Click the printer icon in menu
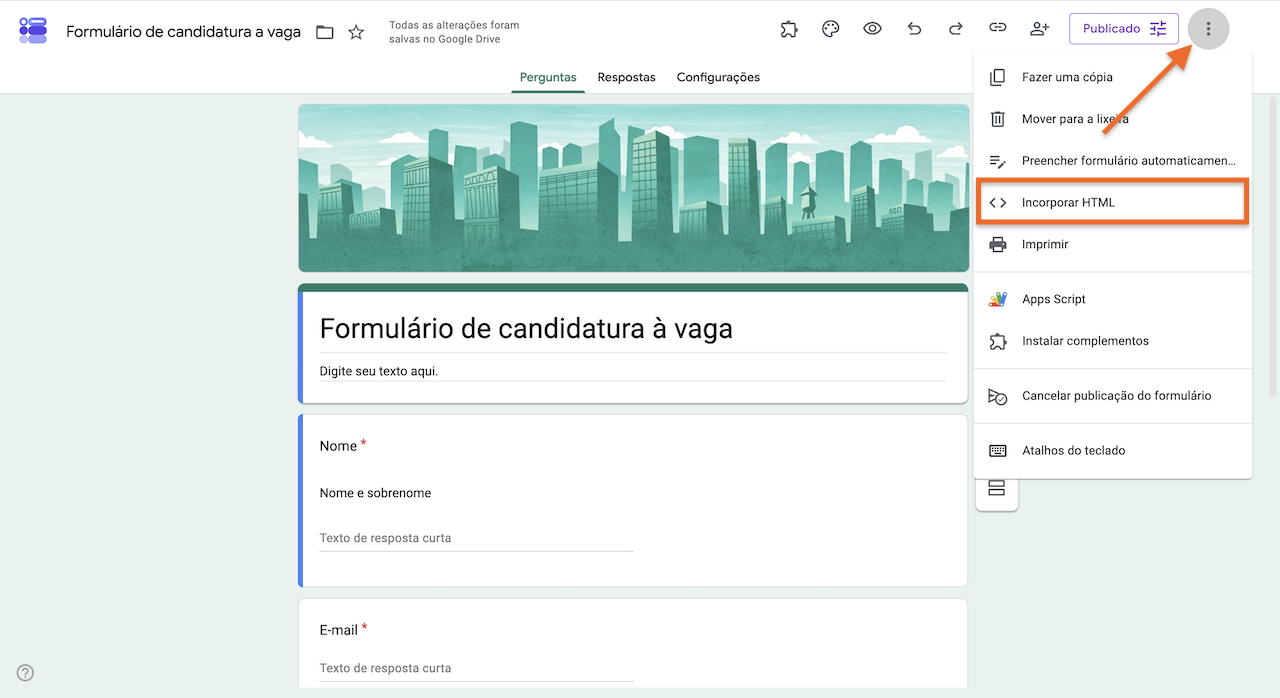The height and width of the screenshot is (698, 1280). pos(997,244)
